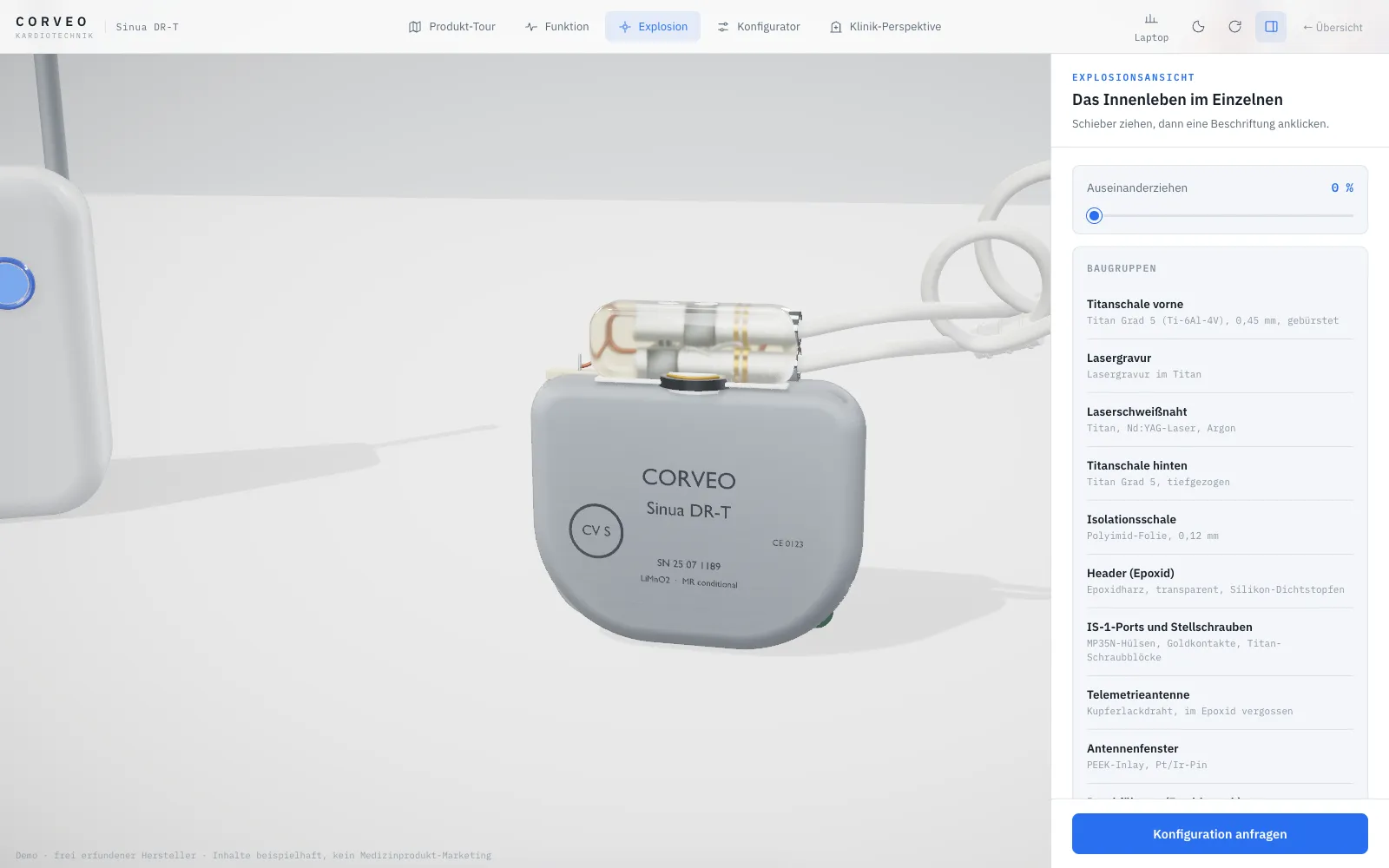Select the Antennenfenster entry
The width and height of the screenshot is (1389, 868).
pos(1220,757)
